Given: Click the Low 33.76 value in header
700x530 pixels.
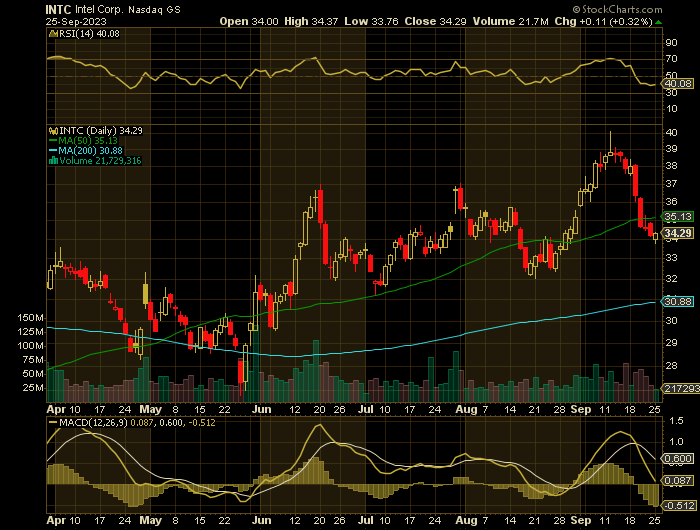Looking at the screenshot, I should coord(371,21).
